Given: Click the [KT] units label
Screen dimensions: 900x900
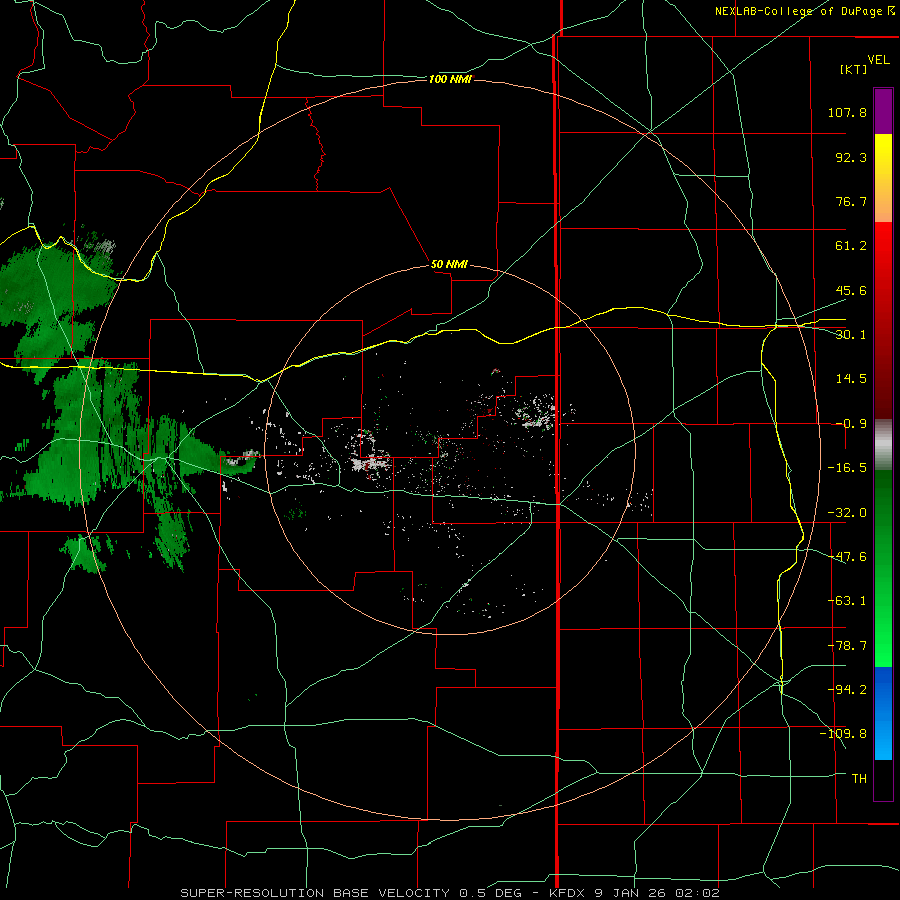Looking at the screenshot, I should [x=853, y=69].
